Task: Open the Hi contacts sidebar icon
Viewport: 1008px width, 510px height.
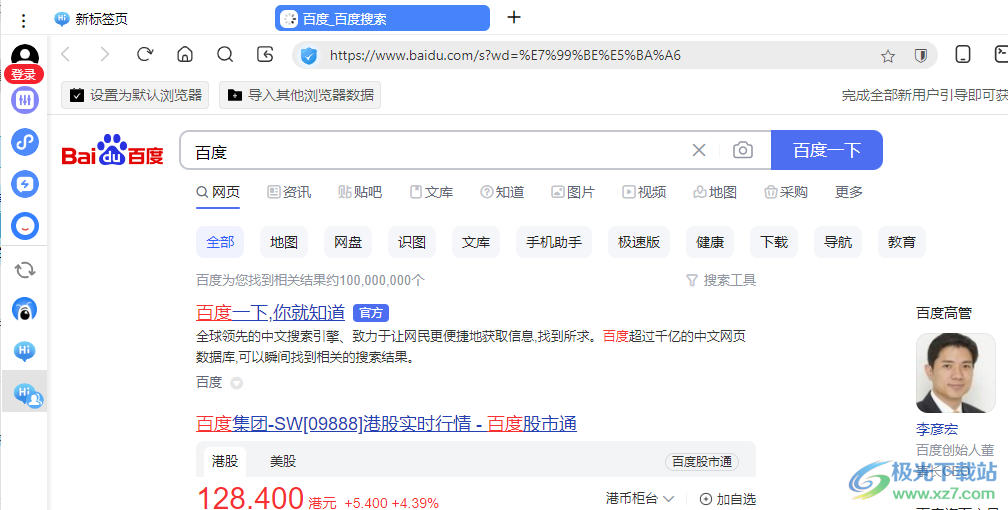Action: tap(28, 394)
